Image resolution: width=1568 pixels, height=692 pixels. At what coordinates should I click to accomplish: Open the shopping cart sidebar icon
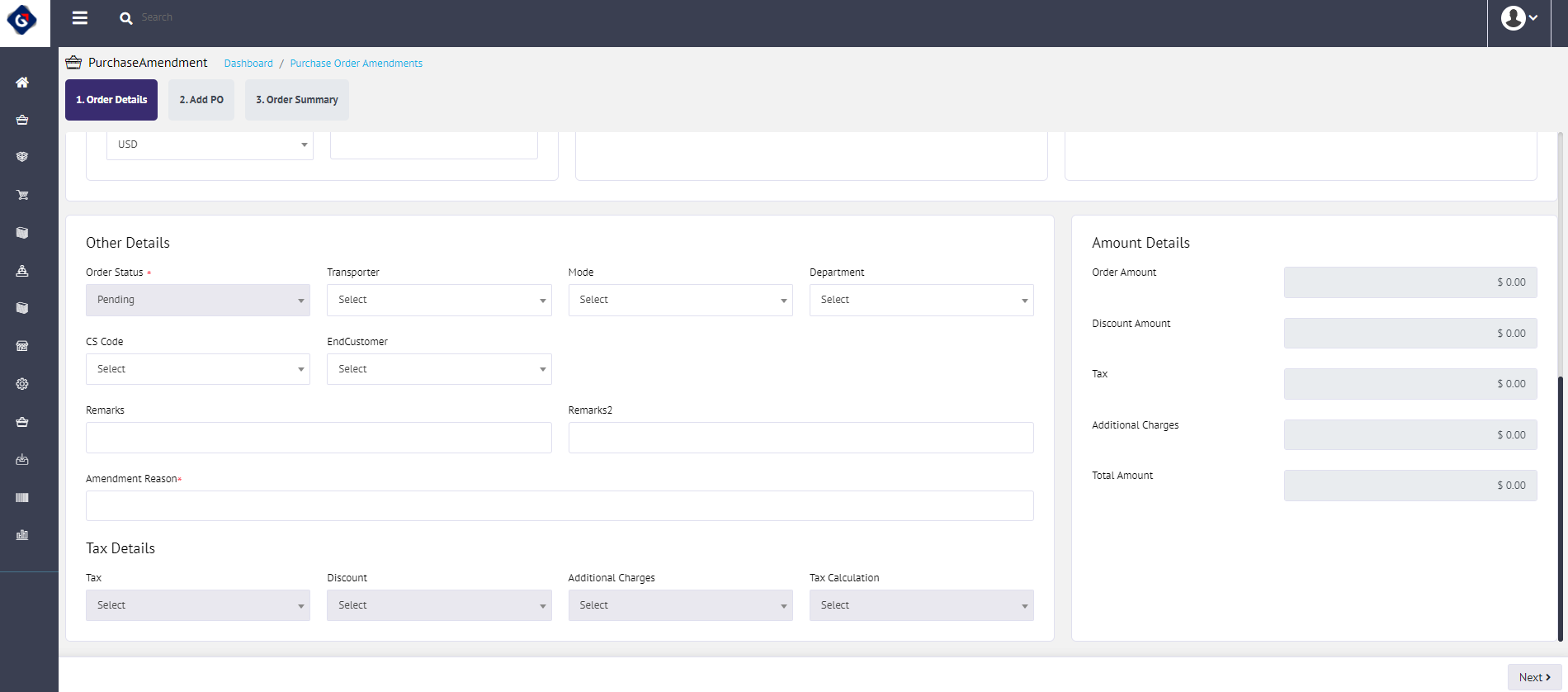(x=22, y=196)
